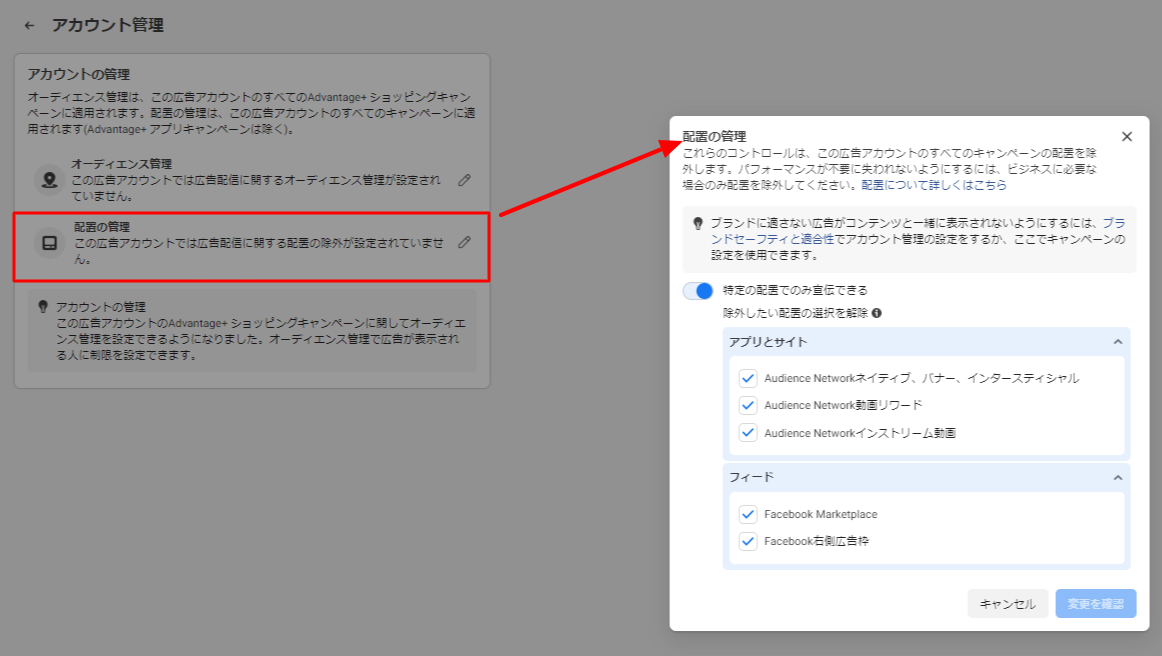The image size is (1162, 656).
Task: Click the back arrow beside アカウント管理
Action: (30, 25)
